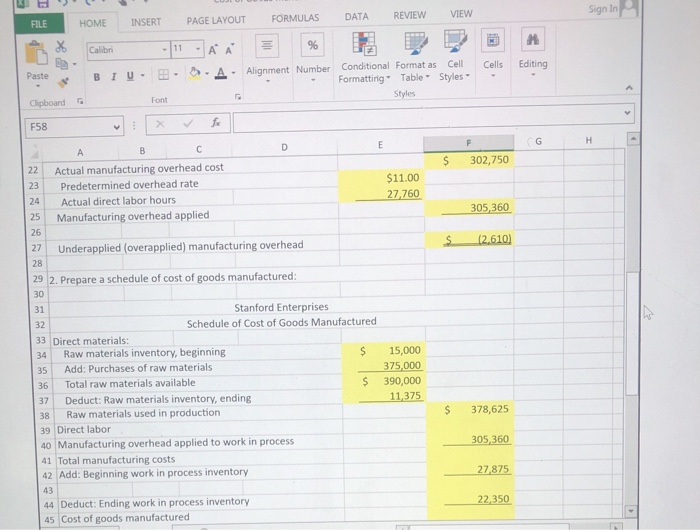Select the 22,350 ending WIP cell
The height and width of the screenshot is (530, 700).
(x=471, y=499)
